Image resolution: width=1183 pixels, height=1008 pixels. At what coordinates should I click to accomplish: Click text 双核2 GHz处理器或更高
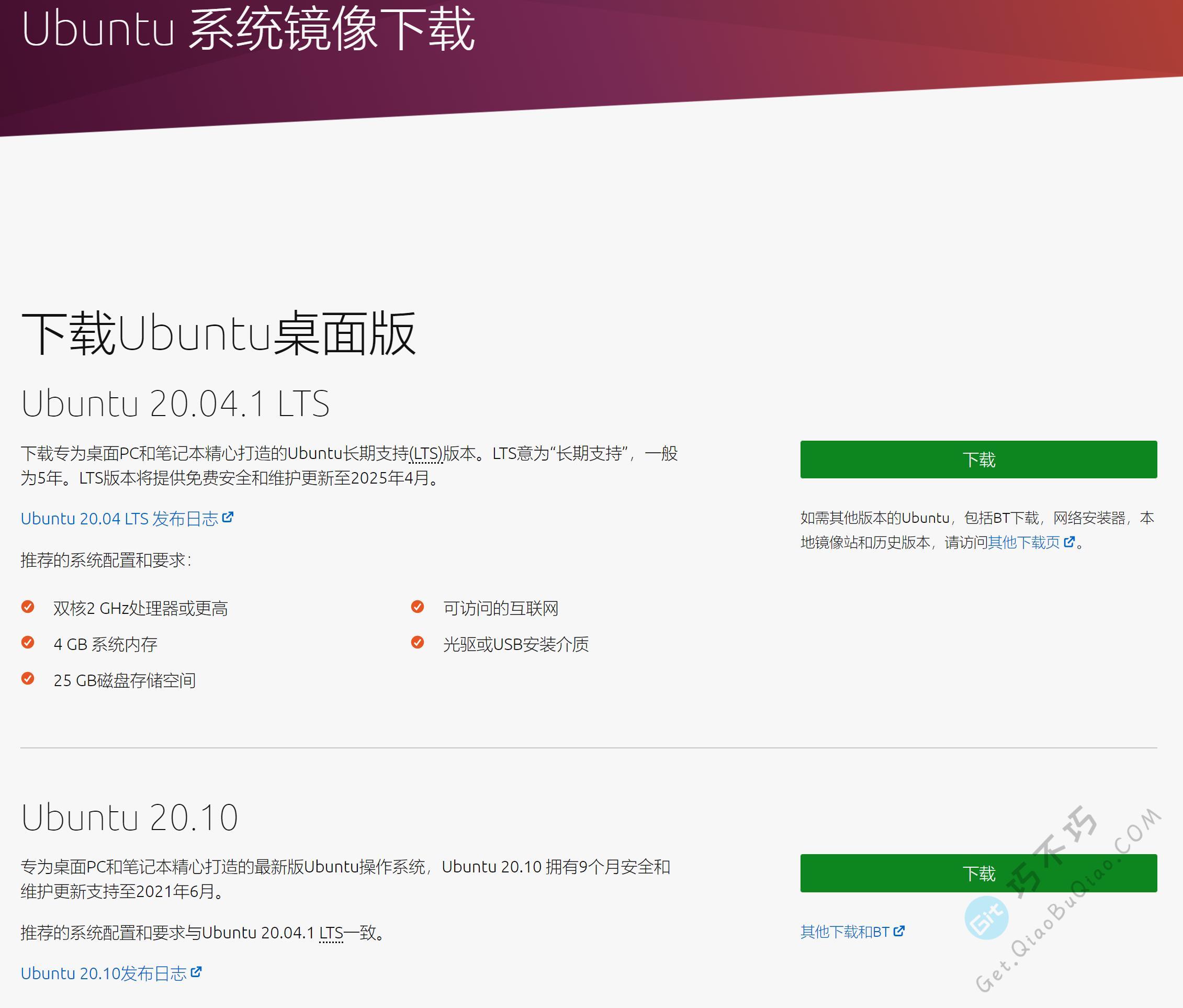click(140, 608)
